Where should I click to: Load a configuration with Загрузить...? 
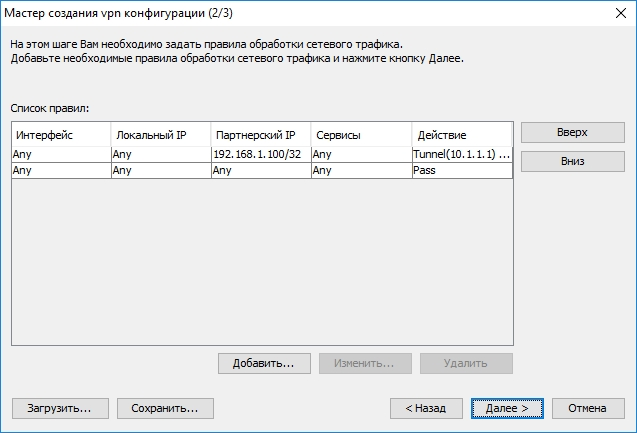[x=60, y=408]
